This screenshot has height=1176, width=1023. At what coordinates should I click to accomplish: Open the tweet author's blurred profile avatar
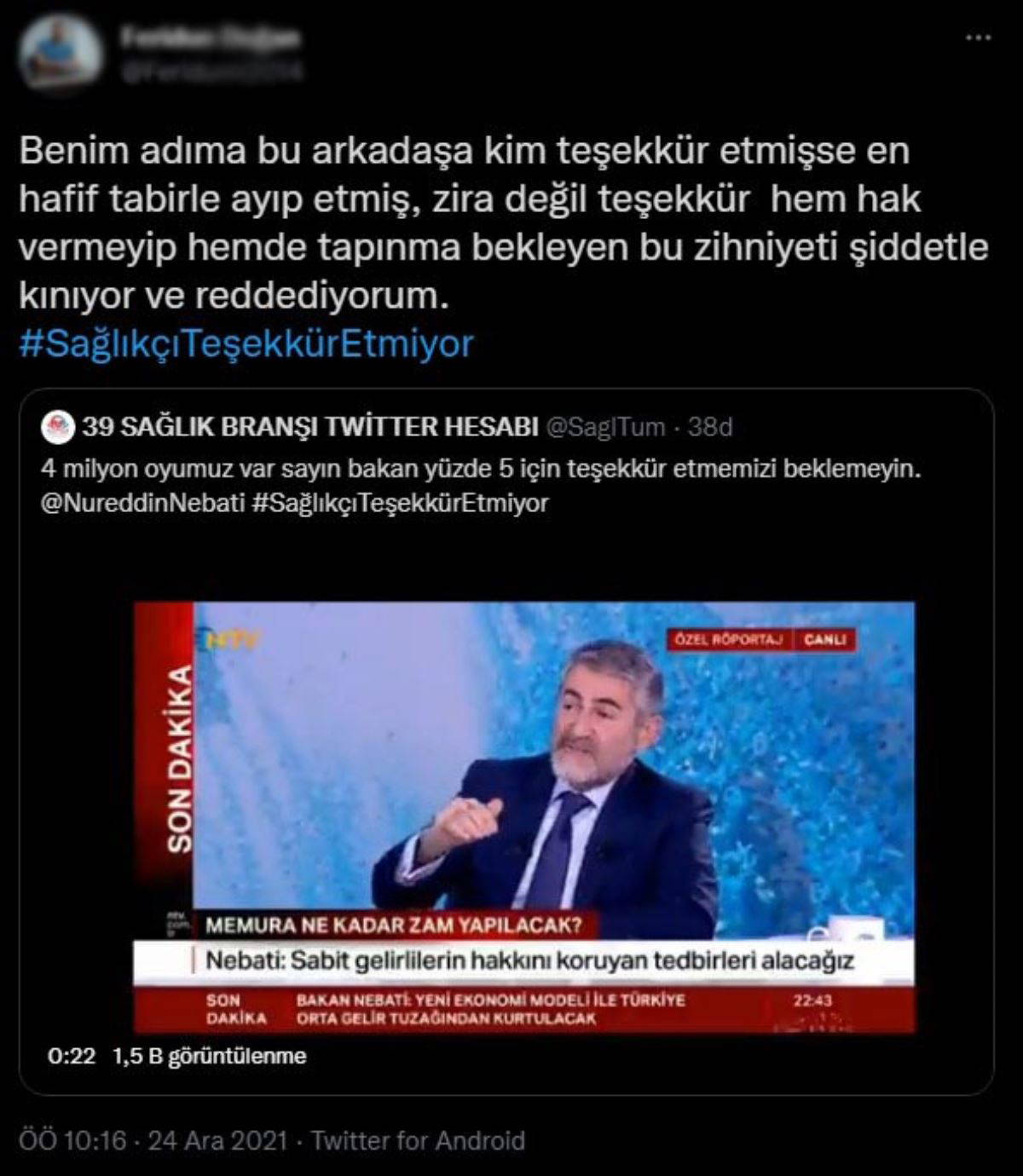click(x=60, y=52)
